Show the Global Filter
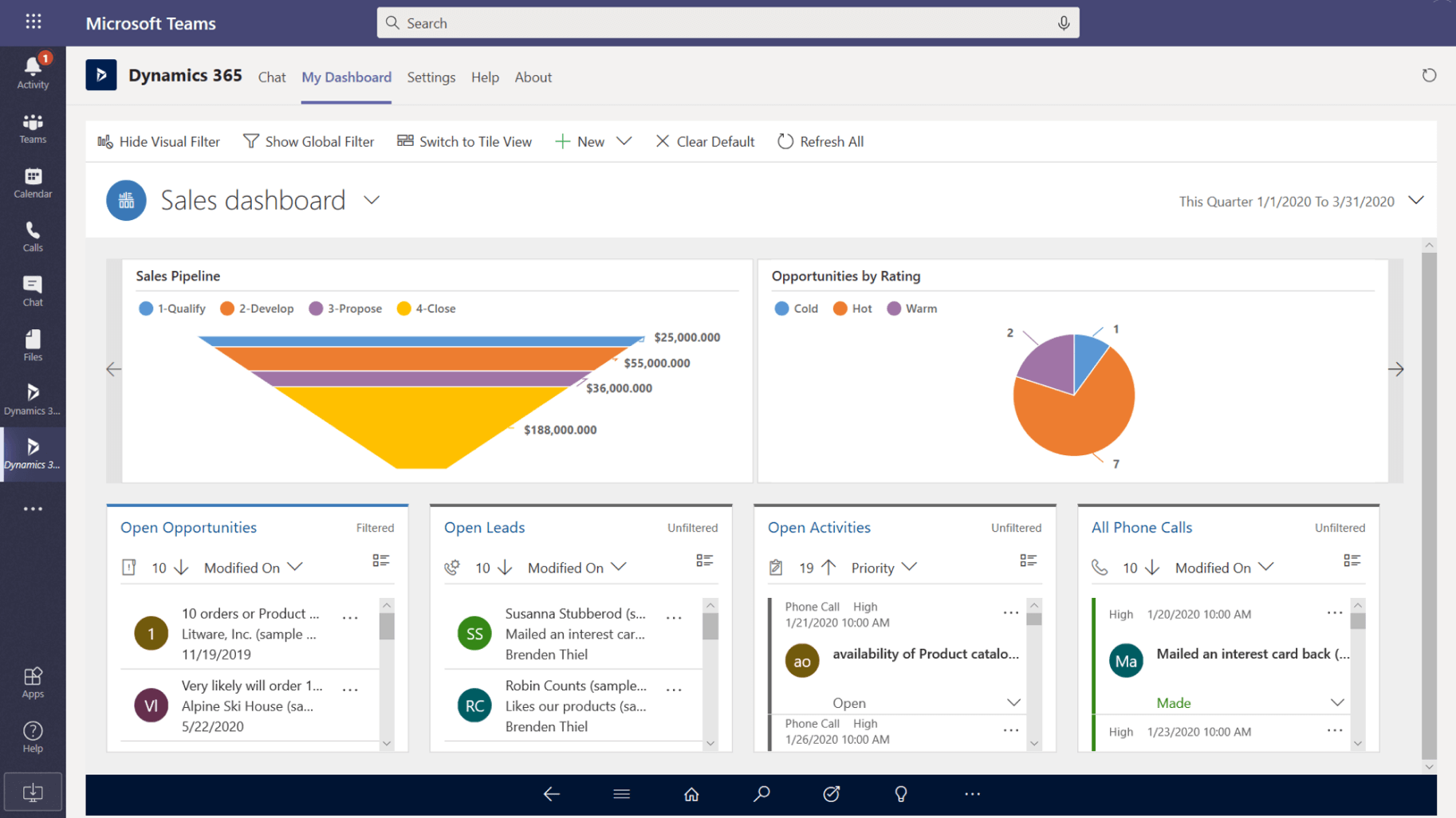This screenshot has width=1456, height=818. [309, 141]
